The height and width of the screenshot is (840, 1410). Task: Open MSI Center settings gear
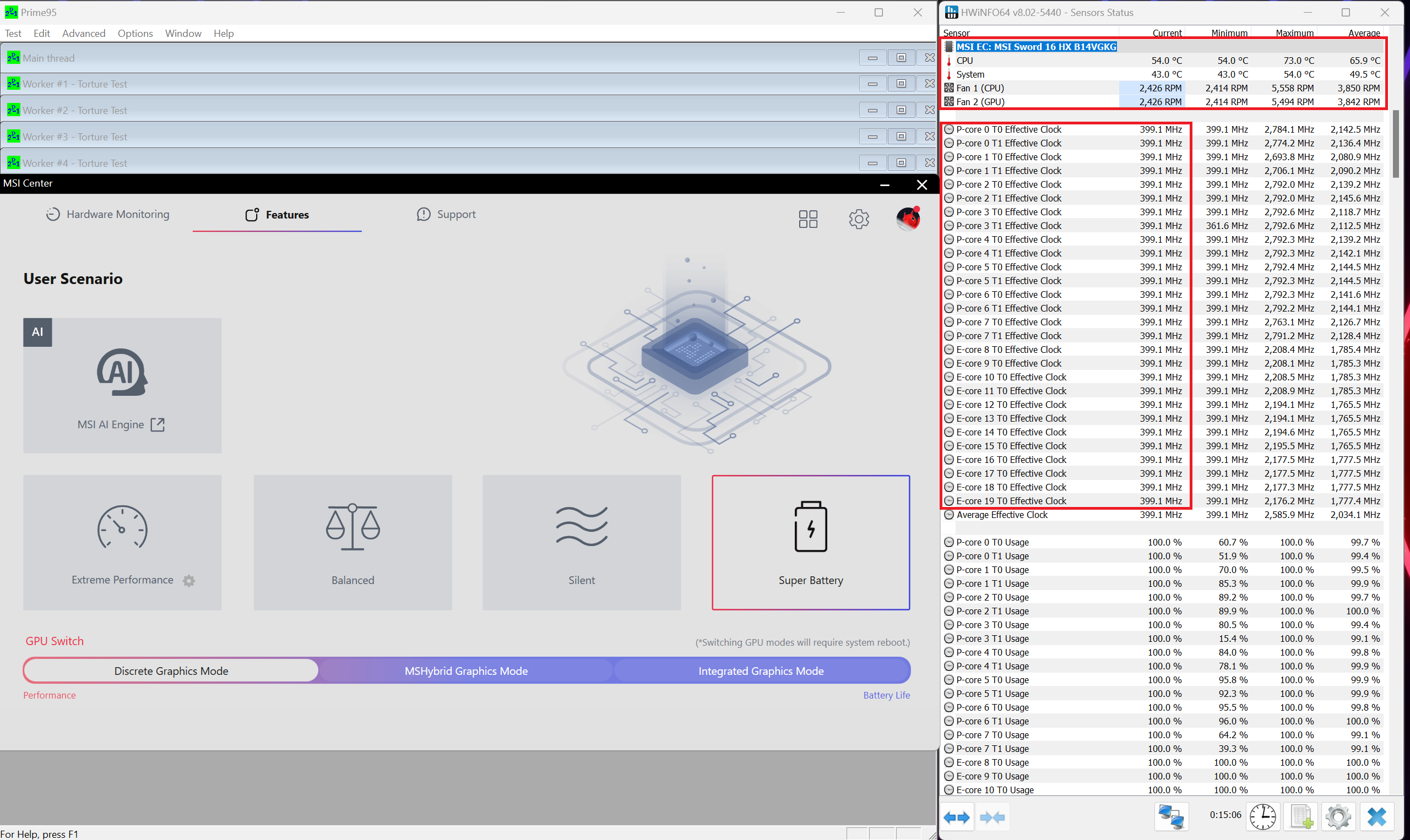(x=859, y=219)
